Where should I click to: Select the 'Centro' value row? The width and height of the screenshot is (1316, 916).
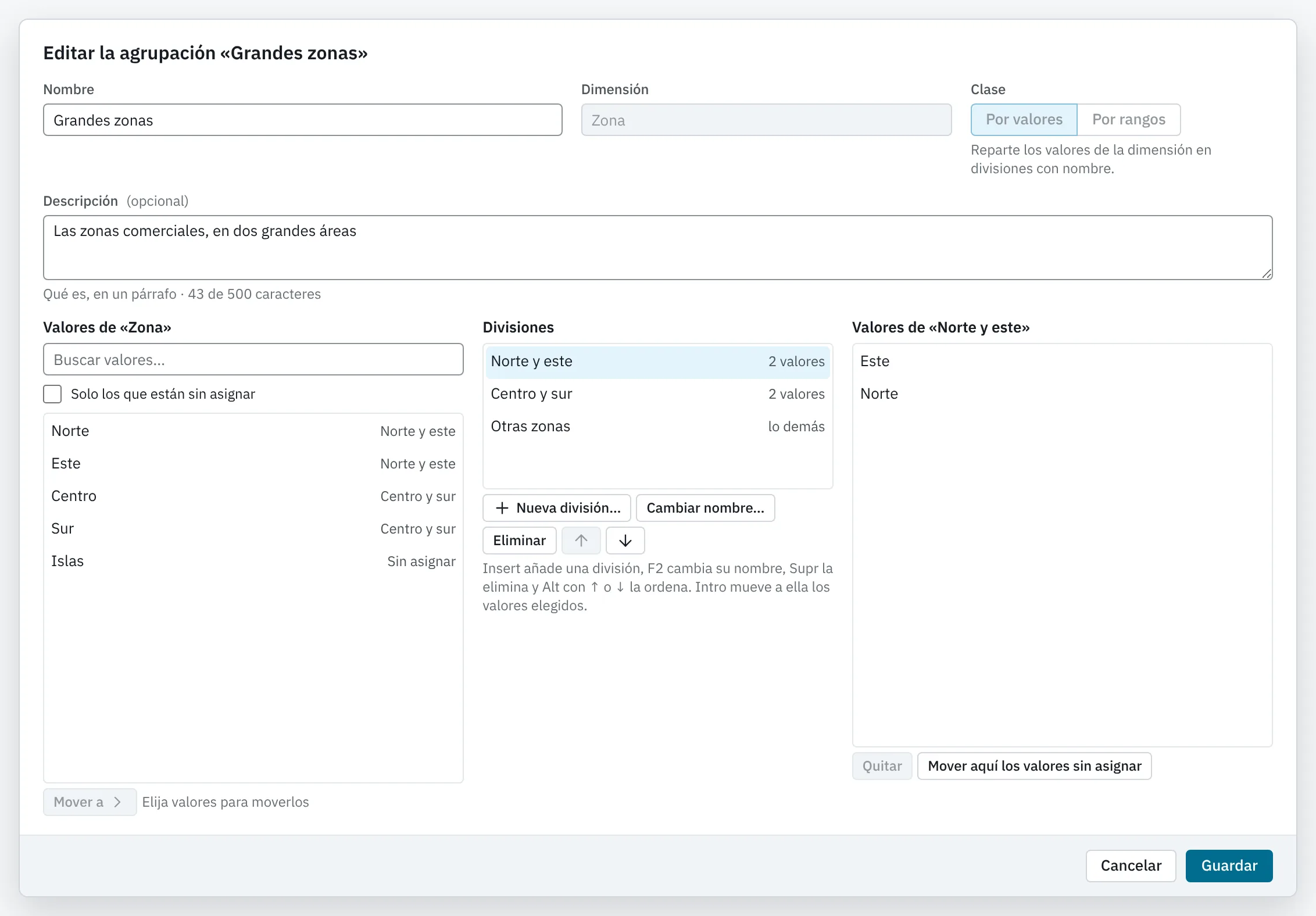tap(253, 496)
